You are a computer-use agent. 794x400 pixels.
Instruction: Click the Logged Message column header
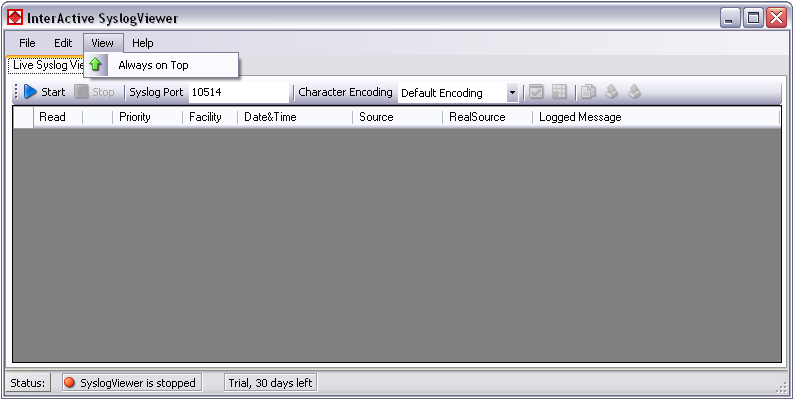(x=580, y=117)
